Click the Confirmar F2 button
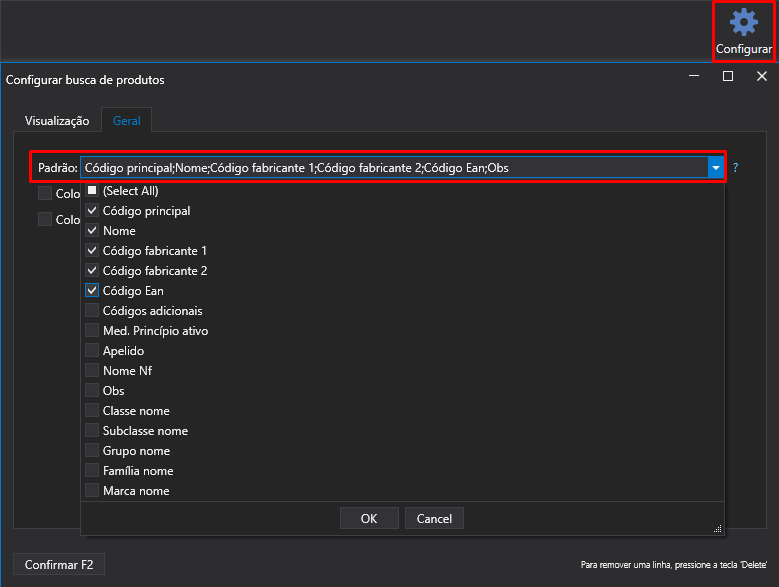 (59, 565)
